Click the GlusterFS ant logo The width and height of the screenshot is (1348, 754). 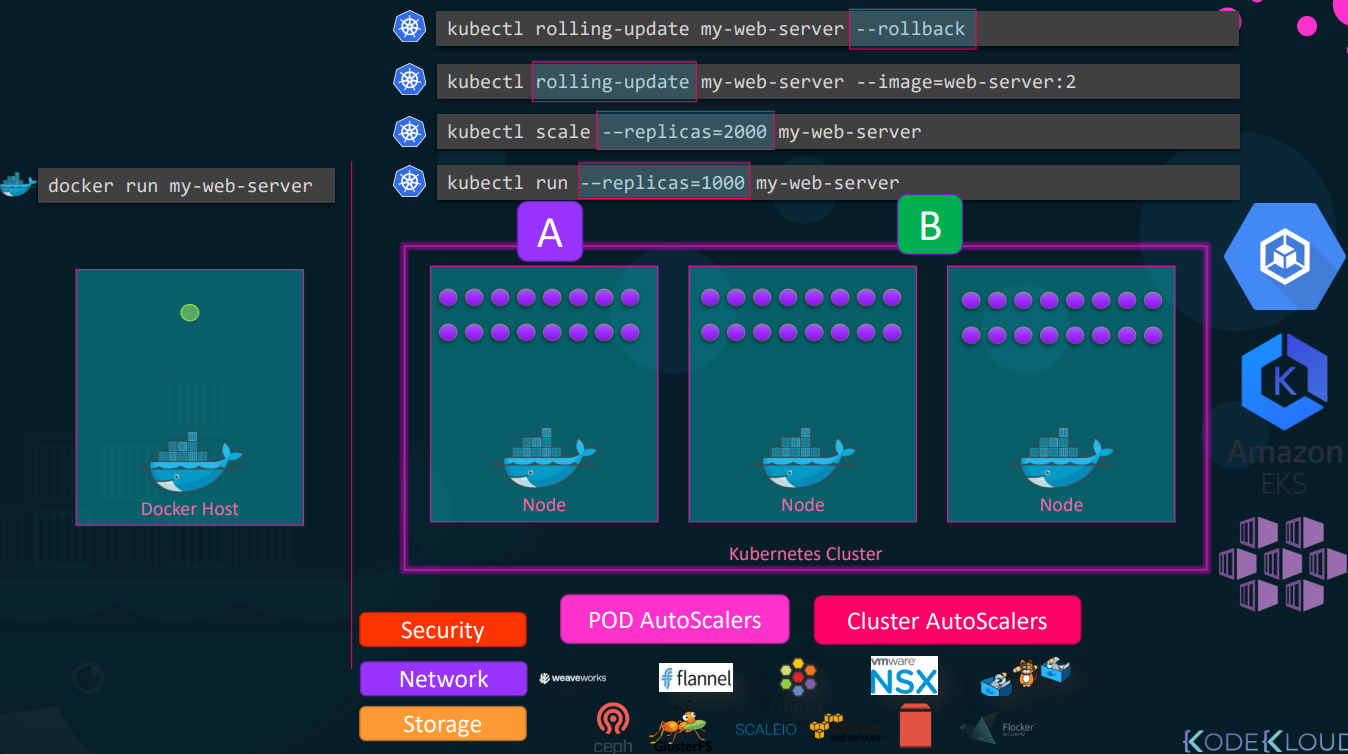tap(679, 731)
